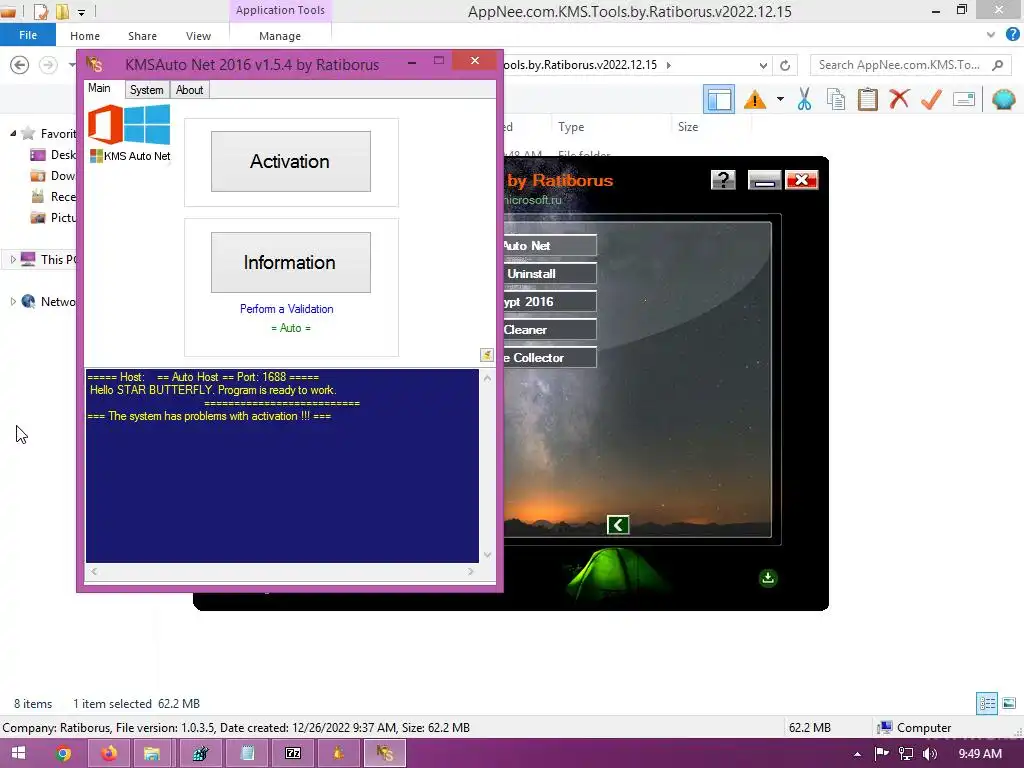This screenshot has width=1024, height=768.
Task: Click the Search AppNee.com.KMS.To... field
Action: click(x=910, y=65)
